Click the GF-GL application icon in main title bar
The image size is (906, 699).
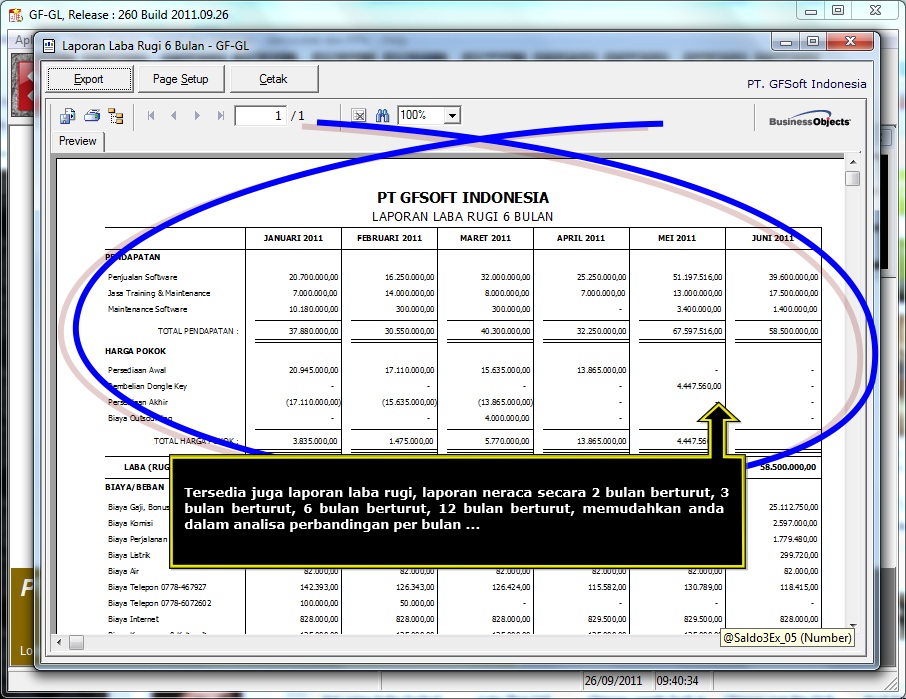[x=16, y=14]
